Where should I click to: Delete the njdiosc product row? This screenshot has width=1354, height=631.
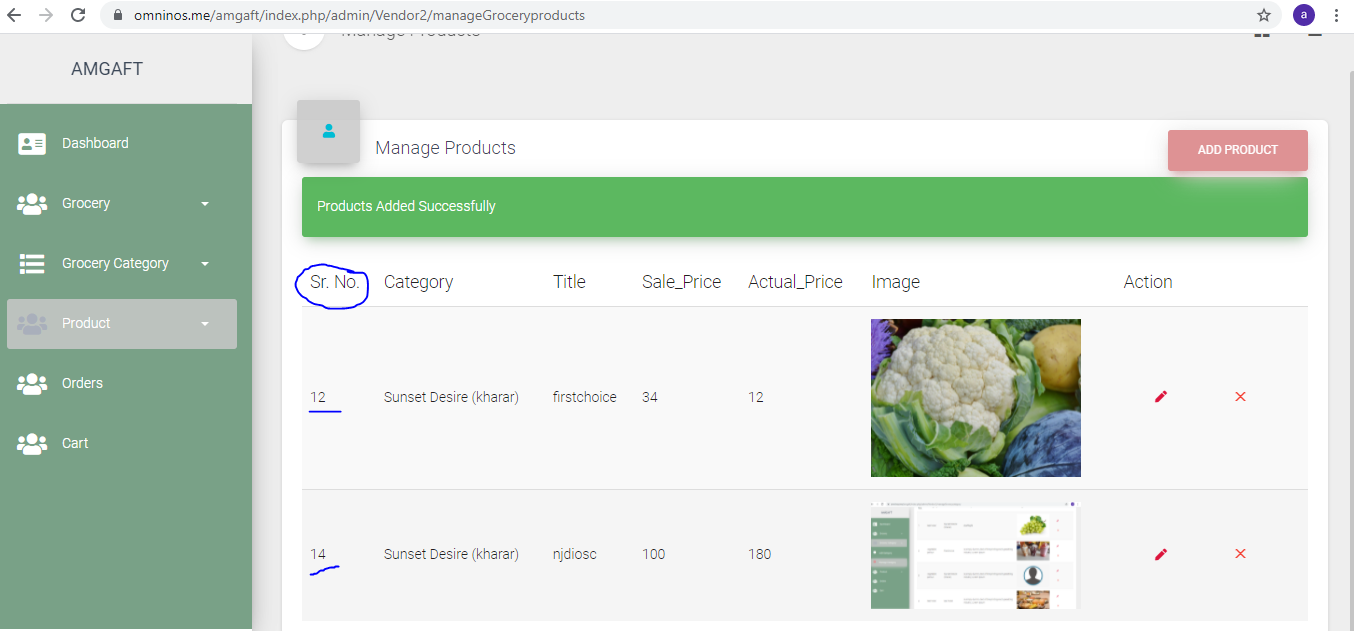[1240, 554]
